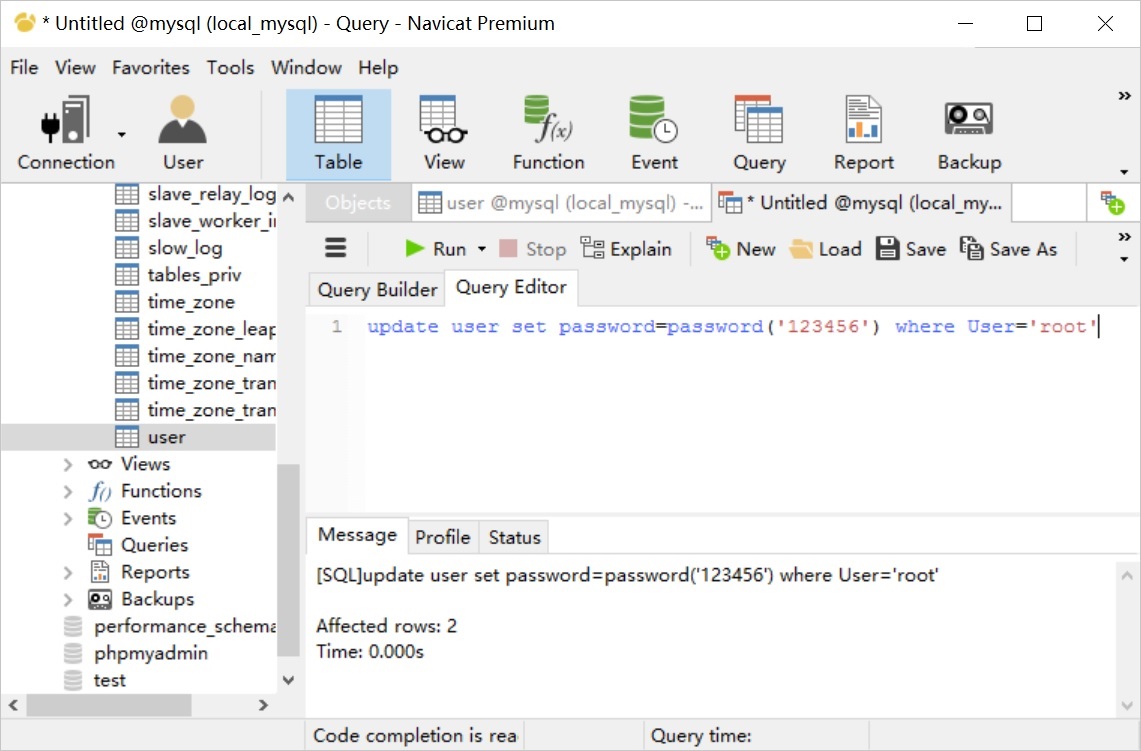
Task: Open the View toolbar icon
Action: point(444,134)
